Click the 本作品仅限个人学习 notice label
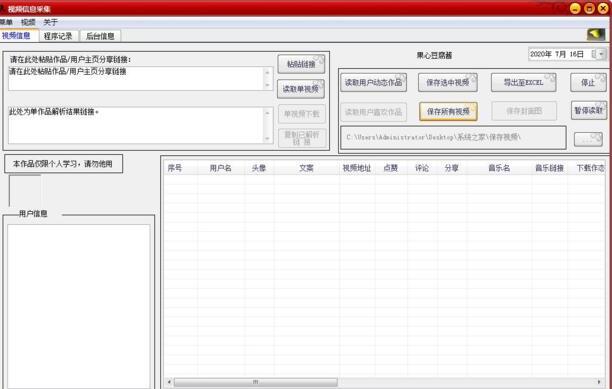The image size is (612, 389). (x=63, y=164)
